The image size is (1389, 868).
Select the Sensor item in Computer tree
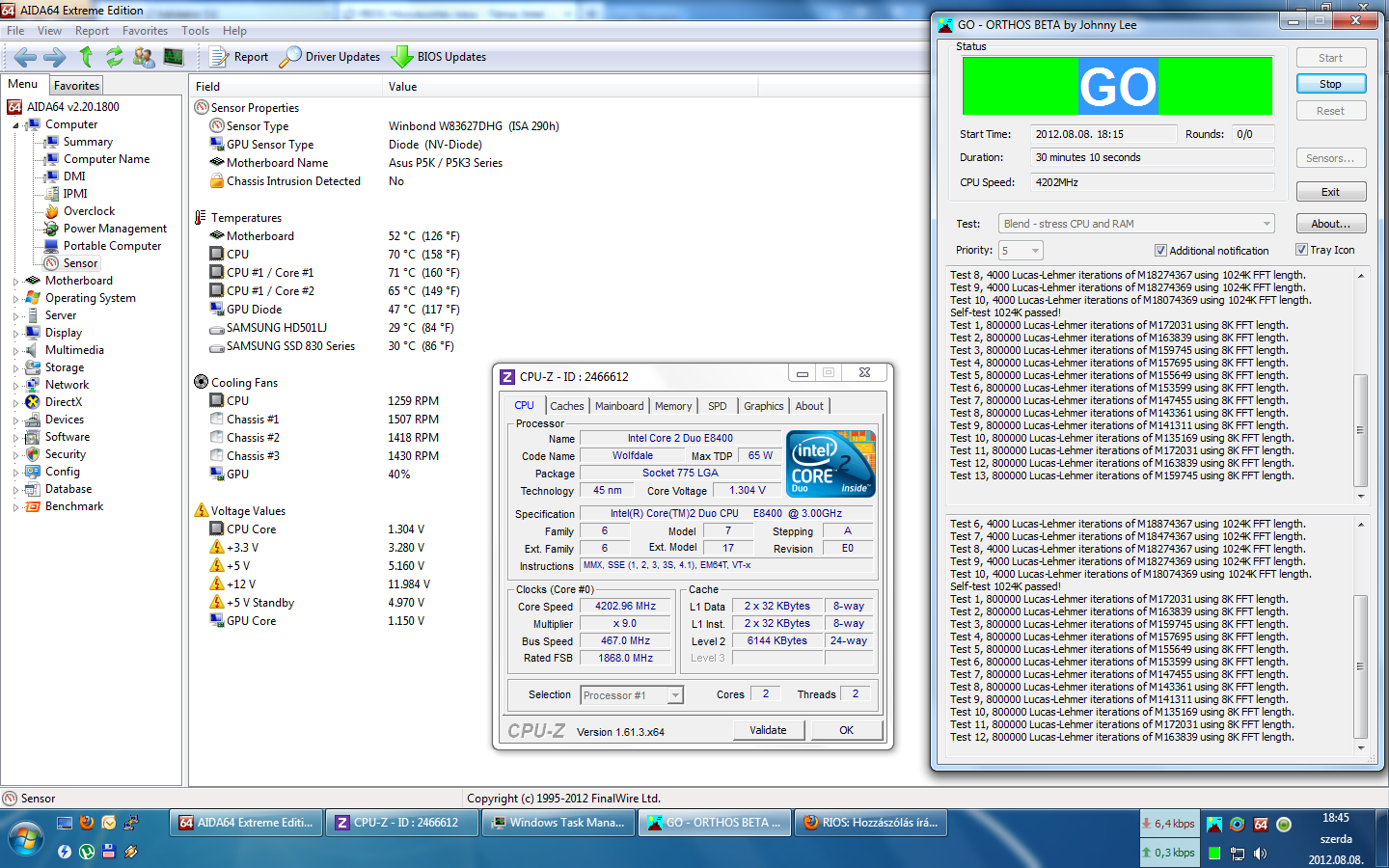coord(80,263)
